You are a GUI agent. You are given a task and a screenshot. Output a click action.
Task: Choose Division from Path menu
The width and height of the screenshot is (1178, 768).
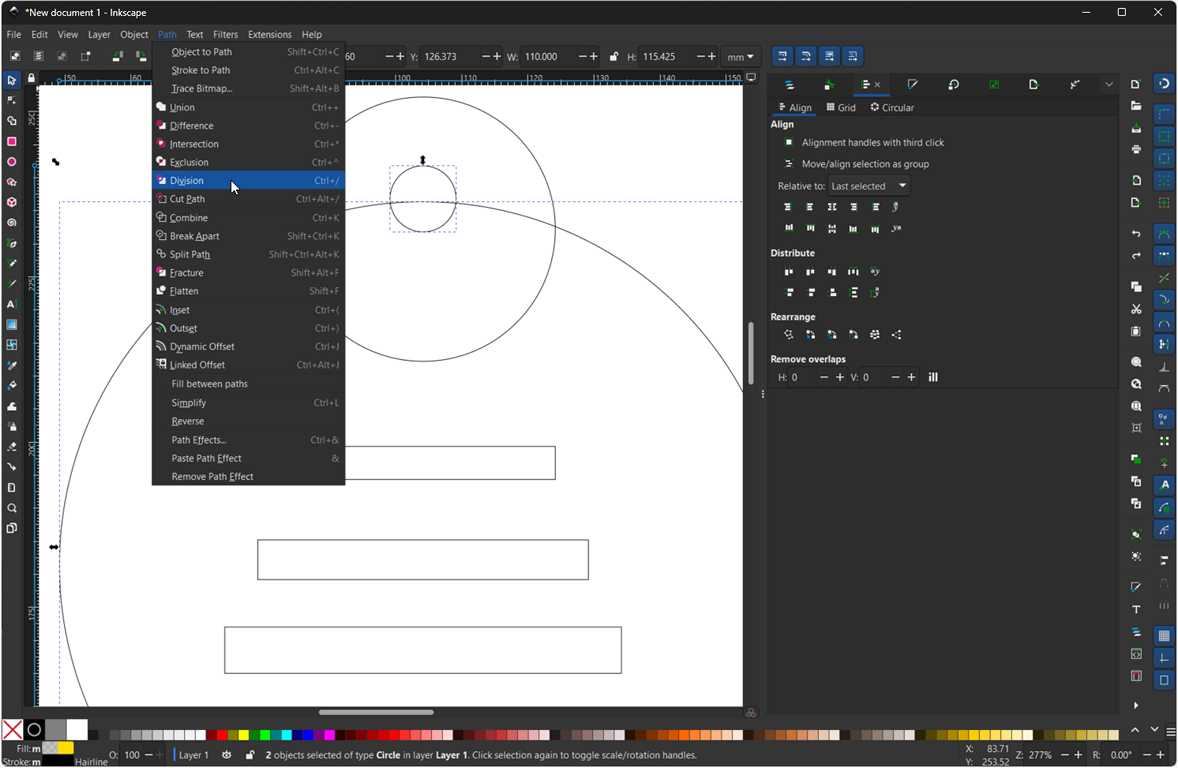tap(248, 180)
